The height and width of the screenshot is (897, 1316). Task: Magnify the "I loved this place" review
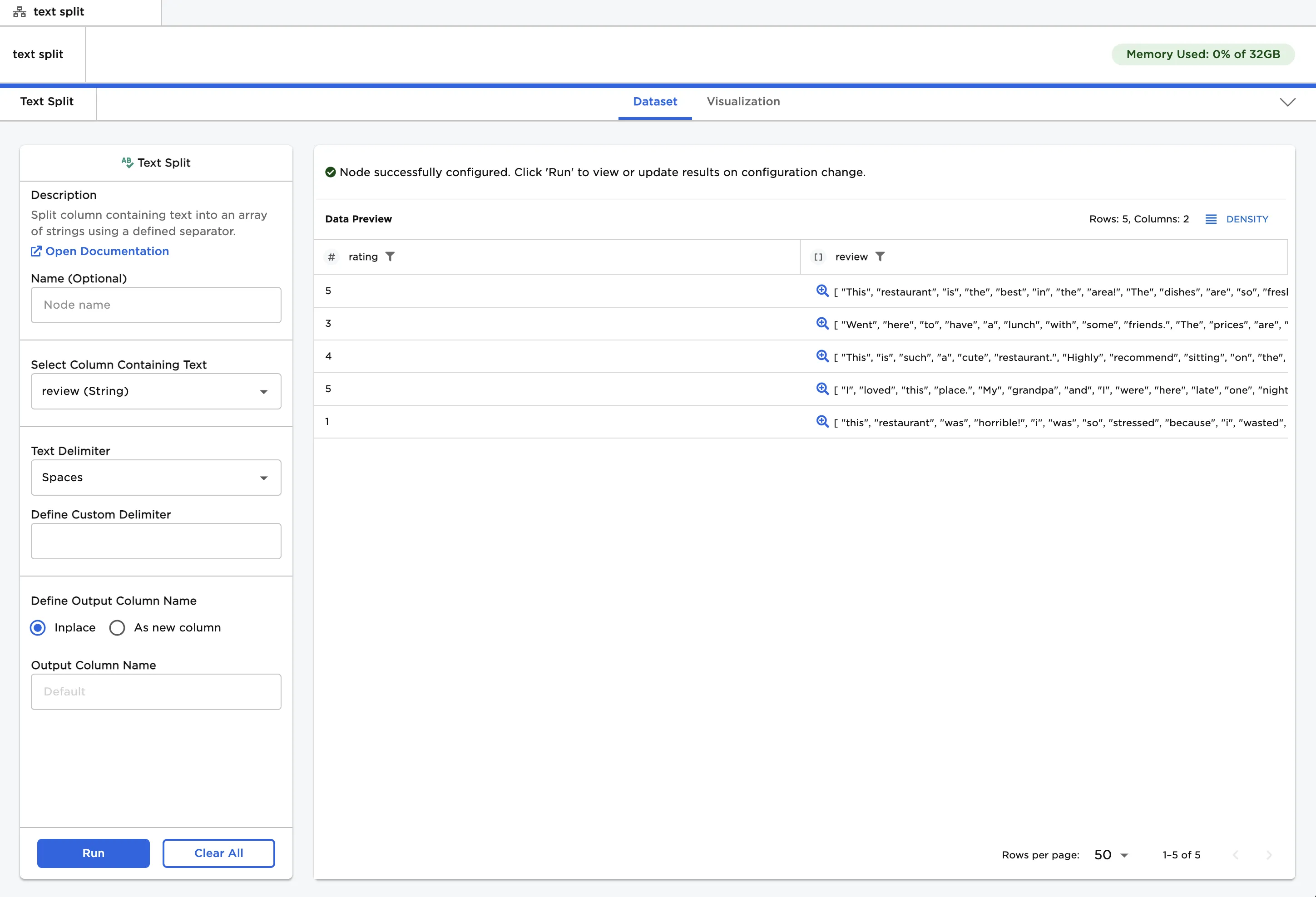(821, 389)
